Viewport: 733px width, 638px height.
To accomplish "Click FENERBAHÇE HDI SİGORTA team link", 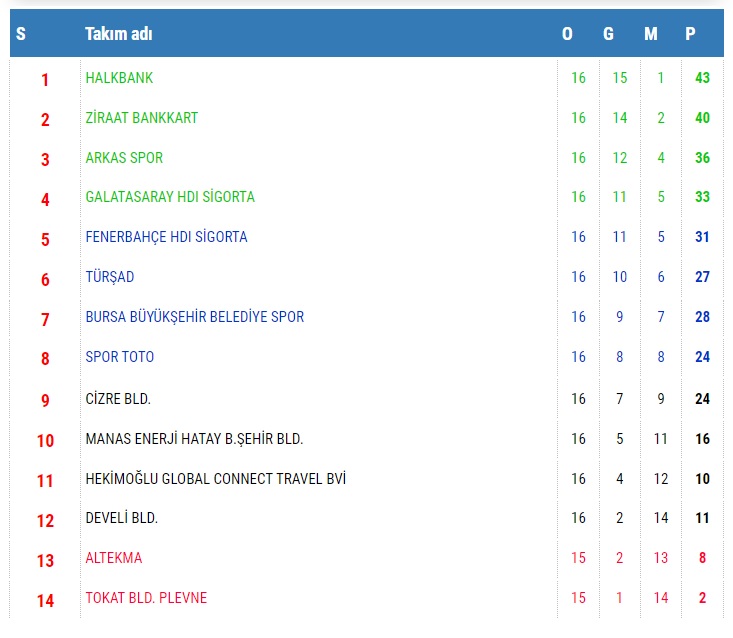I will coord(166,237).
